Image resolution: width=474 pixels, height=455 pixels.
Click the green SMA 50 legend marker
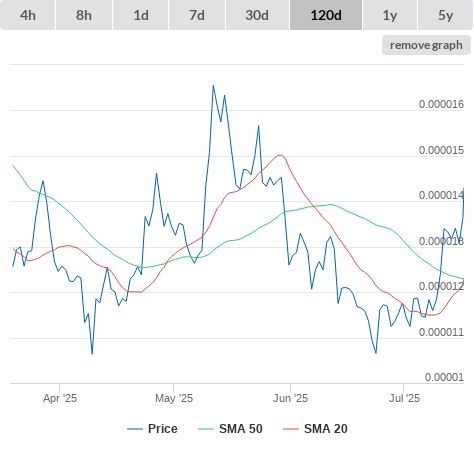206,429
